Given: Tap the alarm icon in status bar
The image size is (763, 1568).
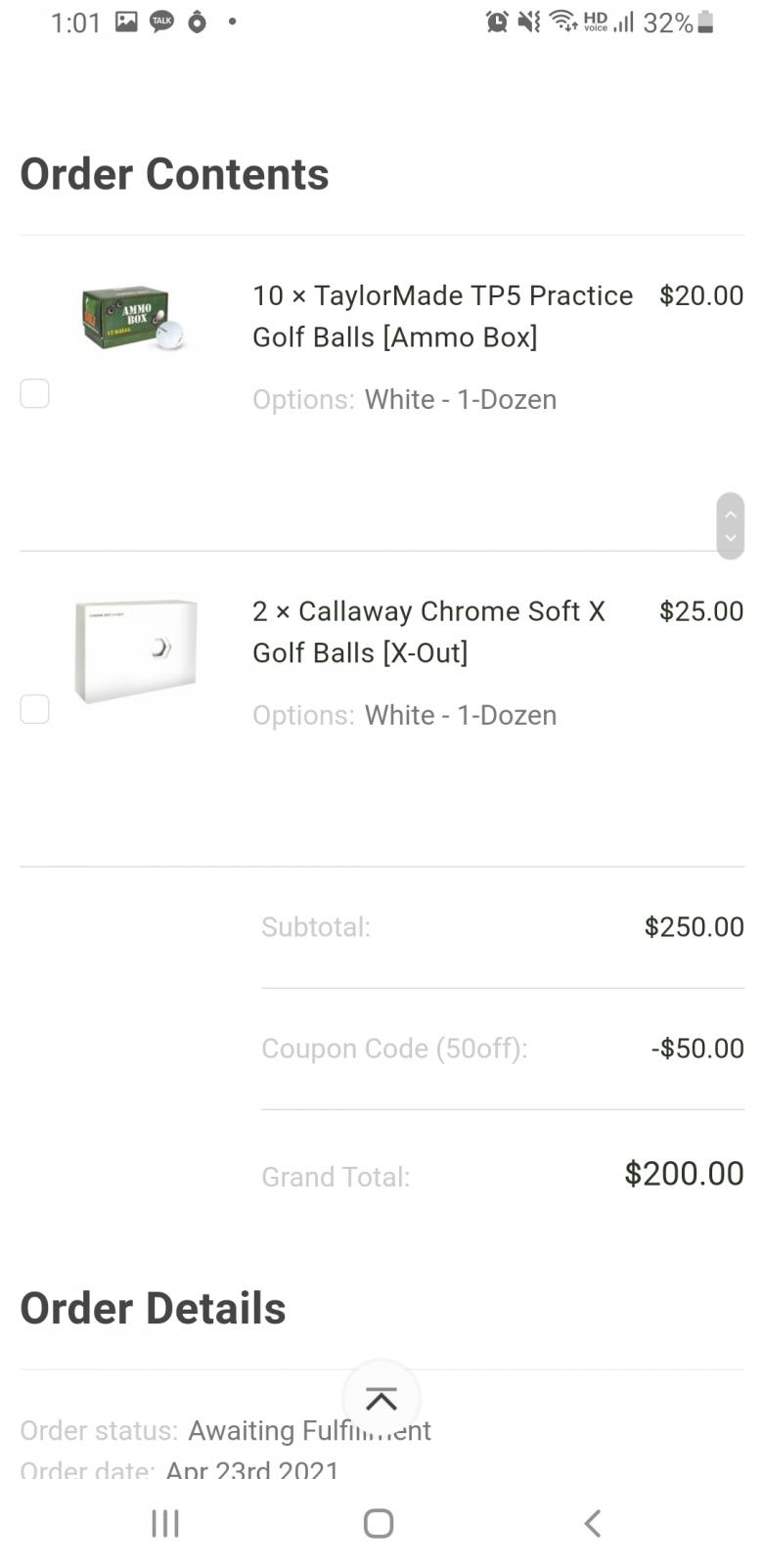Looking at the screenshot, I should pos(497,22).
